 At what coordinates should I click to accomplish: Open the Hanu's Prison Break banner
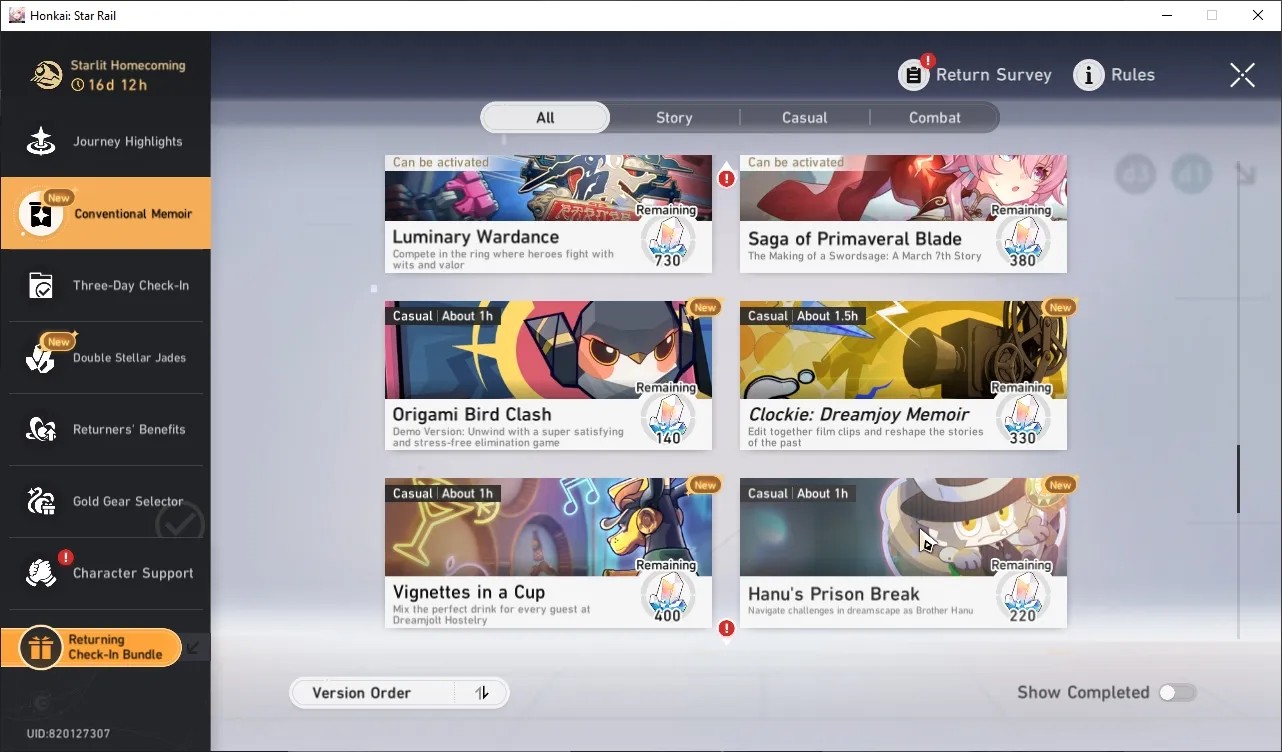(x=903, y=527)
